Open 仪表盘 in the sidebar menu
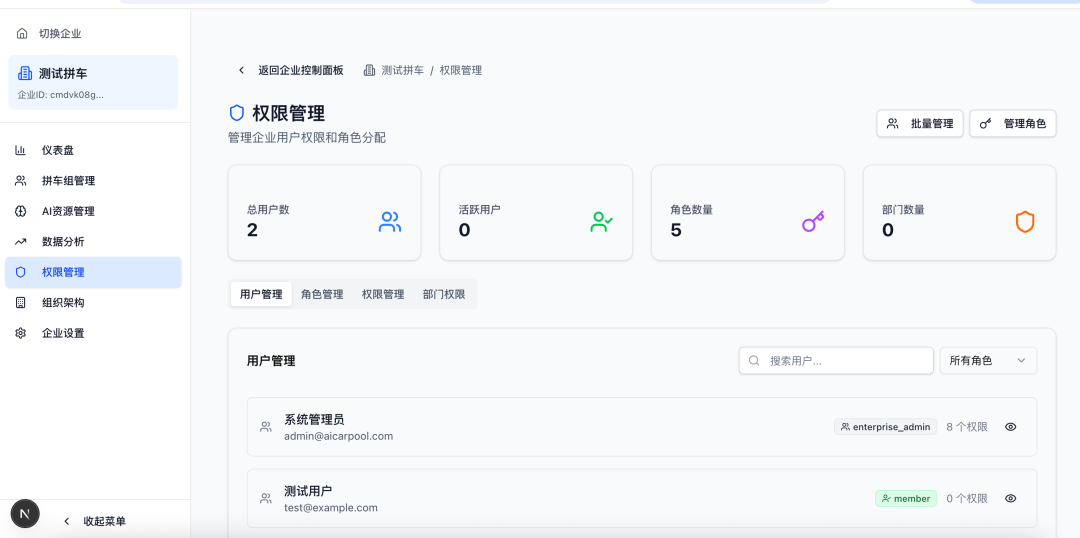 pyautogui.click(x=93, y=150)
